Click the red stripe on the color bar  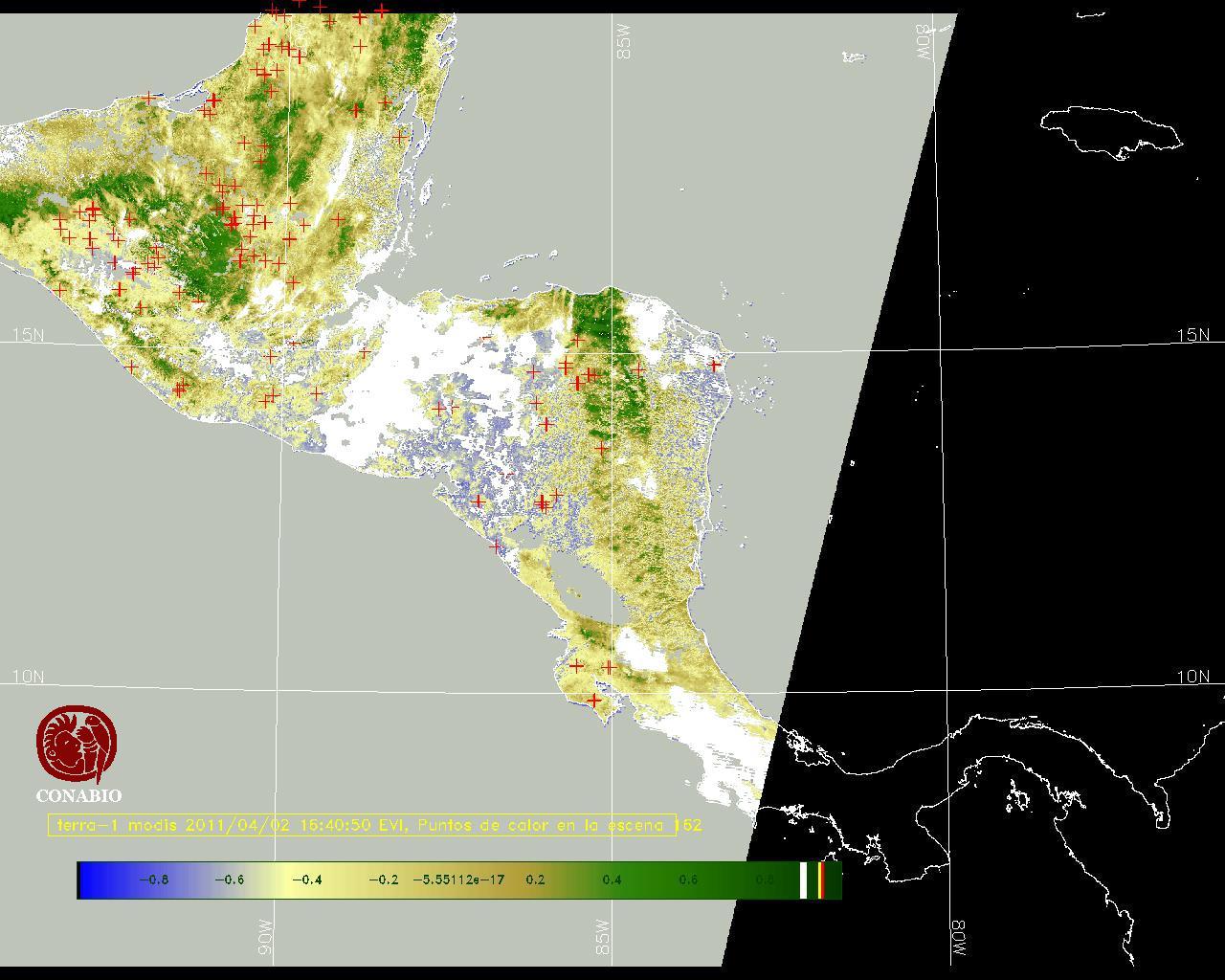(822, 880)
